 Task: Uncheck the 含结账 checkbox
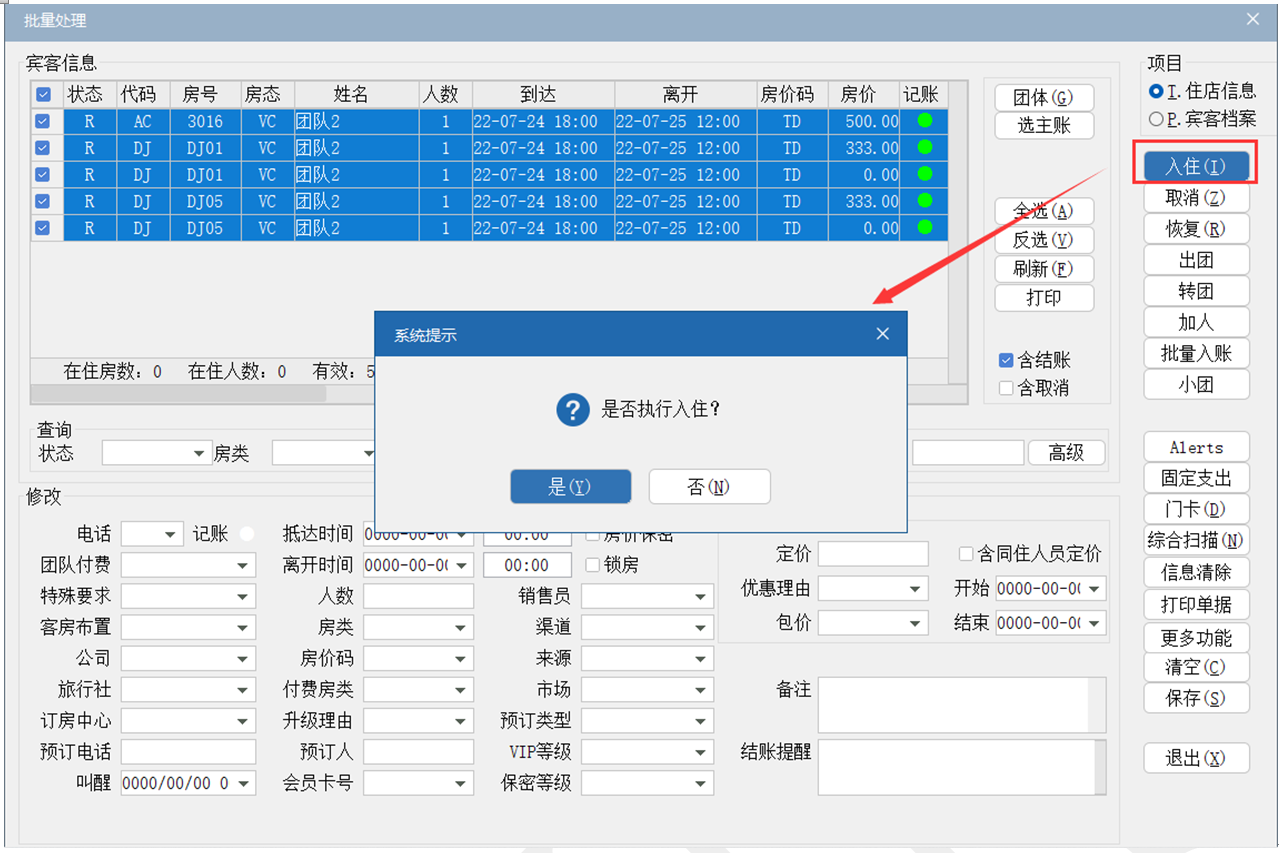1006,360
